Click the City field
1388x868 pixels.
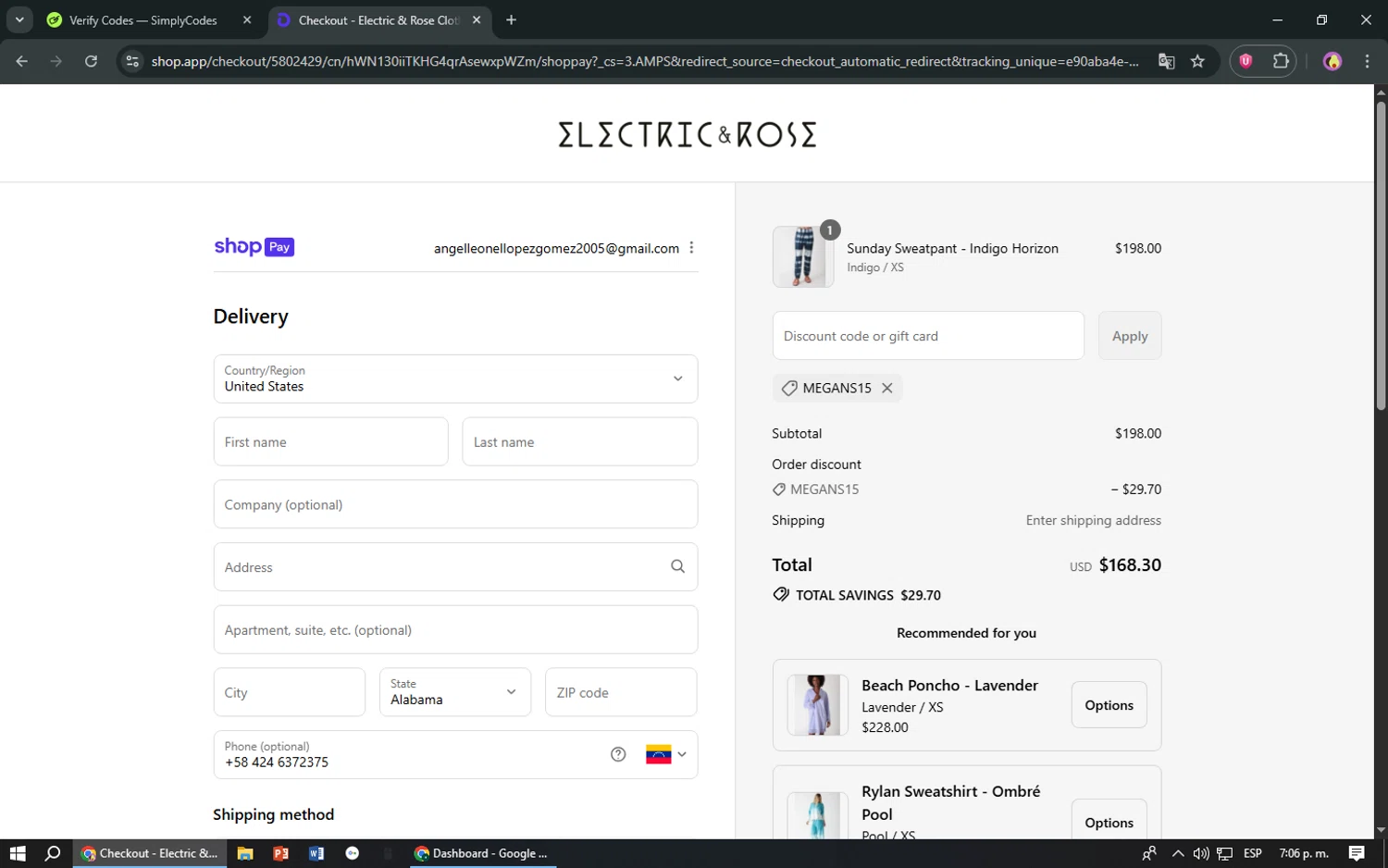coord(290,692)
